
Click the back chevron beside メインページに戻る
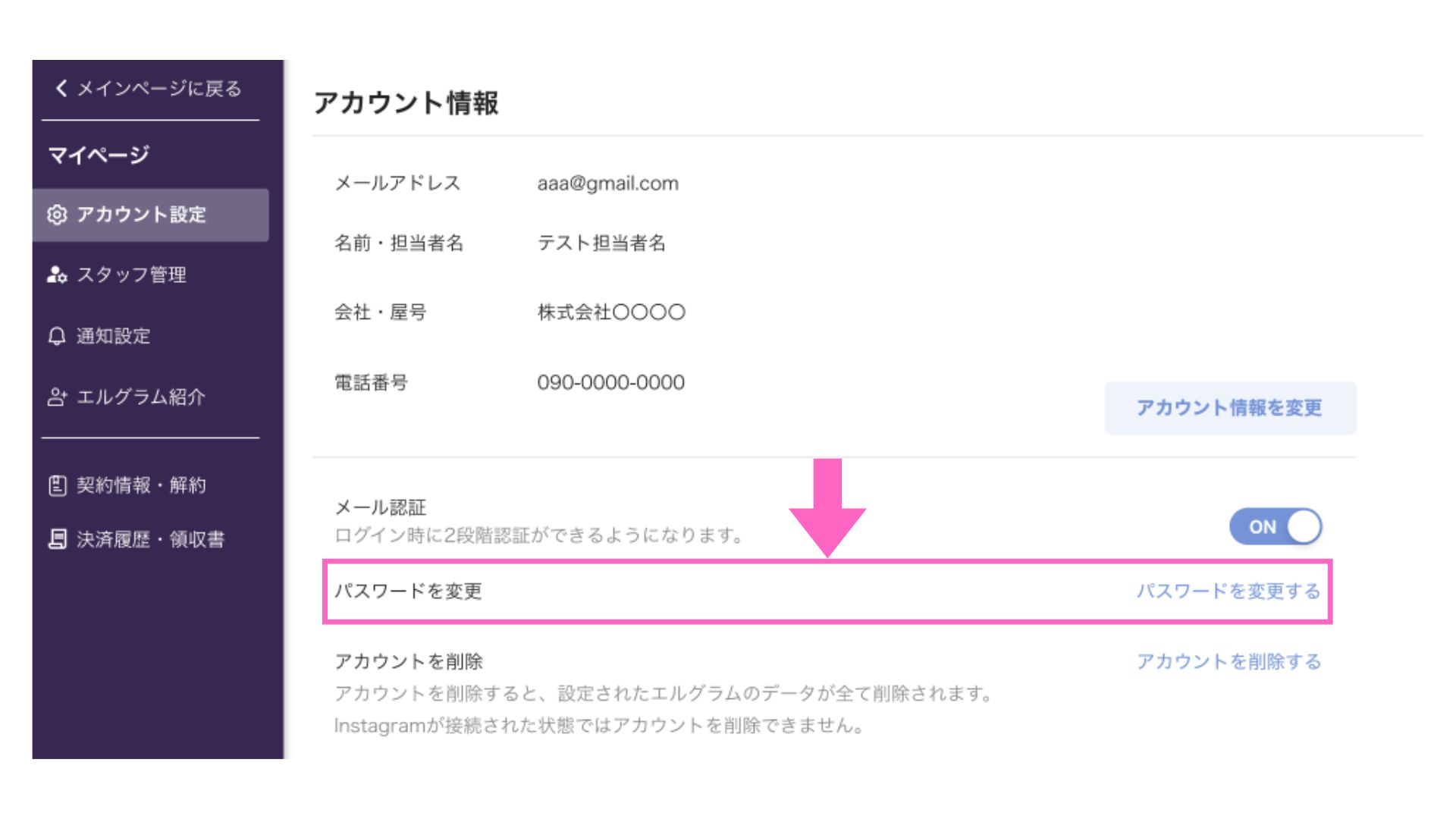(x=61, y=88)
